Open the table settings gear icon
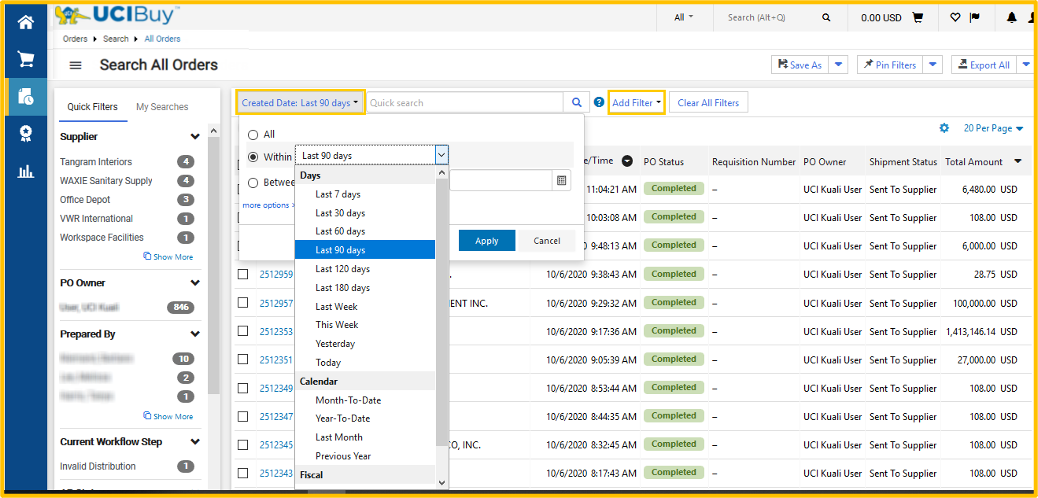 (x=944, y=128)
